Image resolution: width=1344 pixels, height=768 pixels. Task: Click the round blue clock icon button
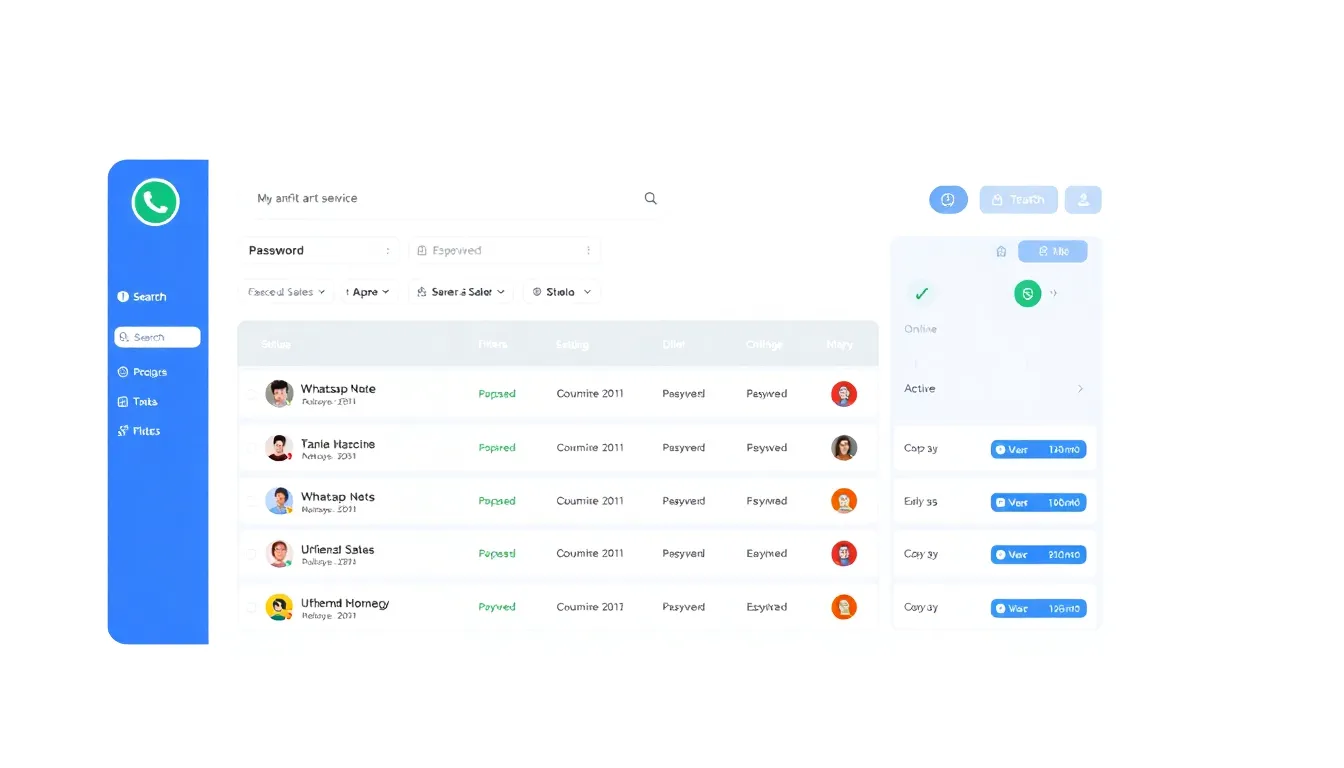click(948, 200)
